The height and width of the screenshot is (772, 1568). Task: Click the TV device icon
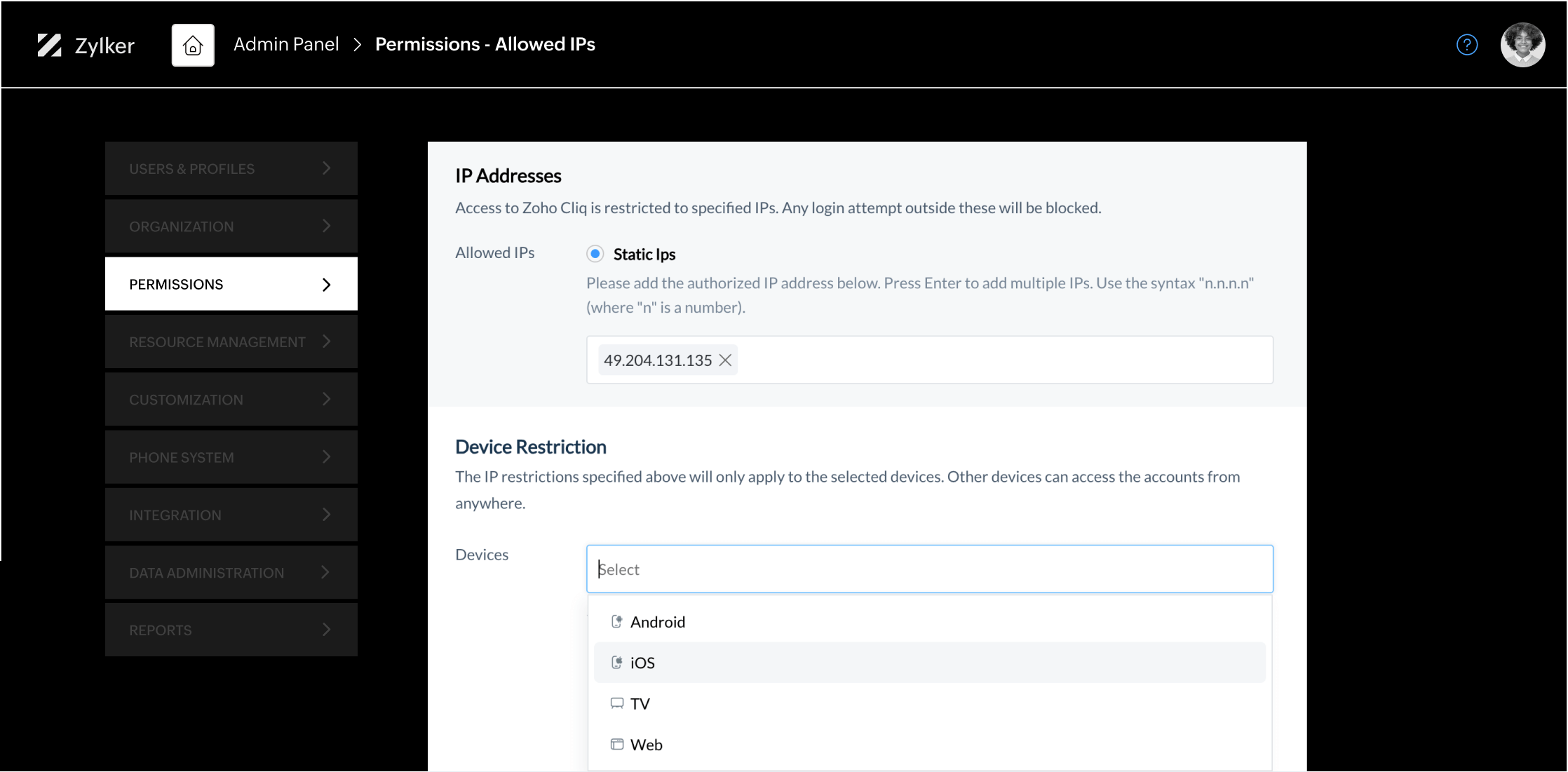click(x=616, y=703)
